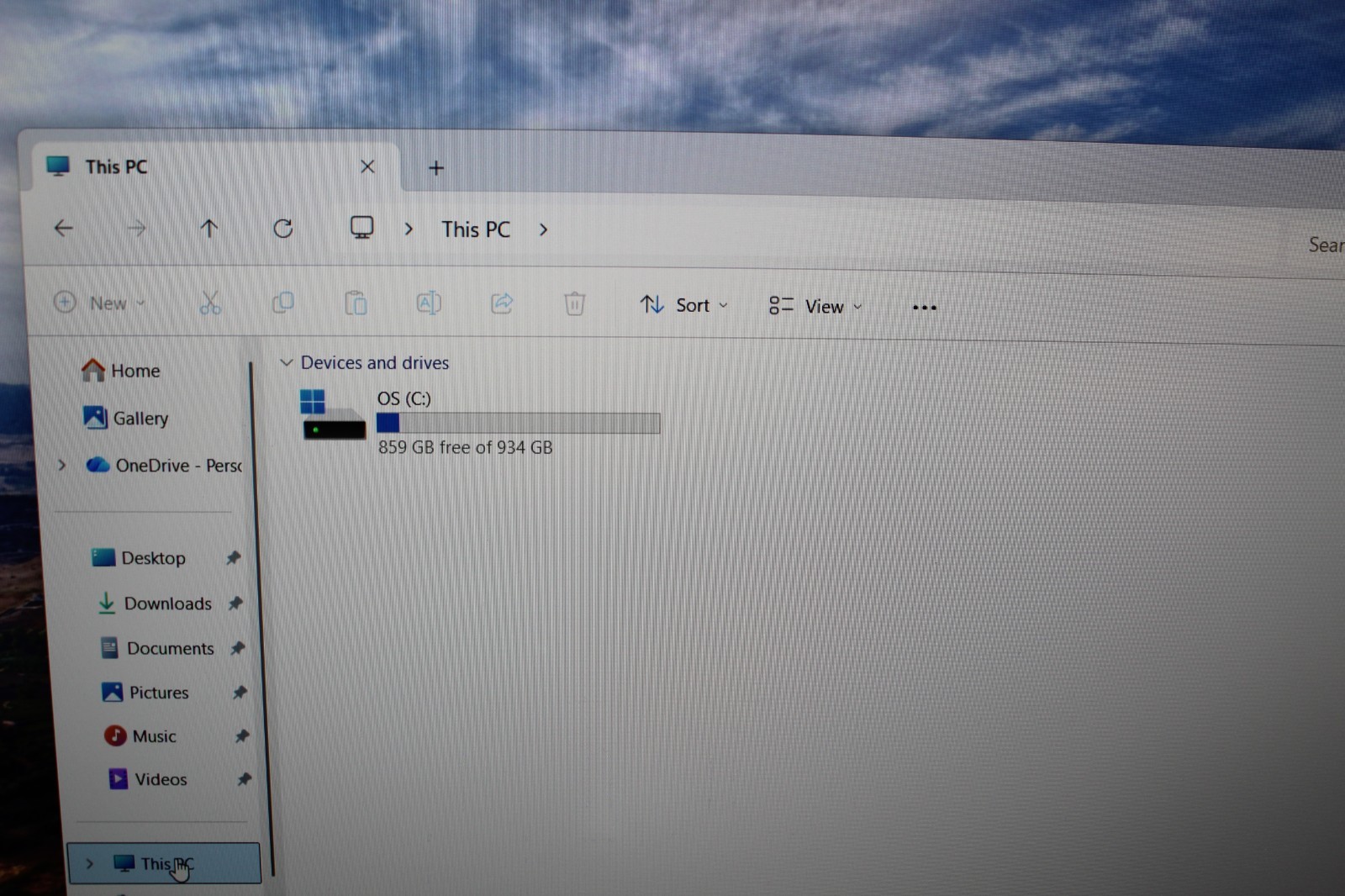This screenshot has width=1345, height=896.
Task: Open Gallery in navigation pane
Action: coord(125,418)
